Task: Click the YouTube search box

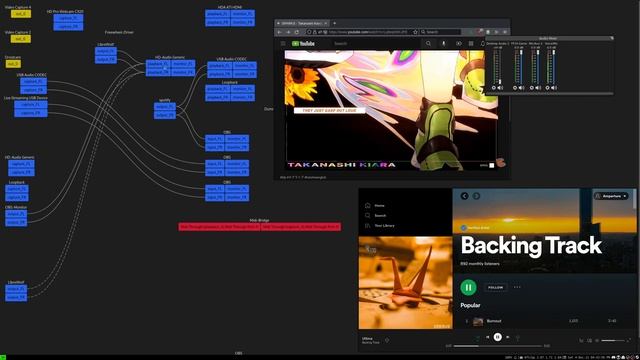Action: tap(376, 43)
